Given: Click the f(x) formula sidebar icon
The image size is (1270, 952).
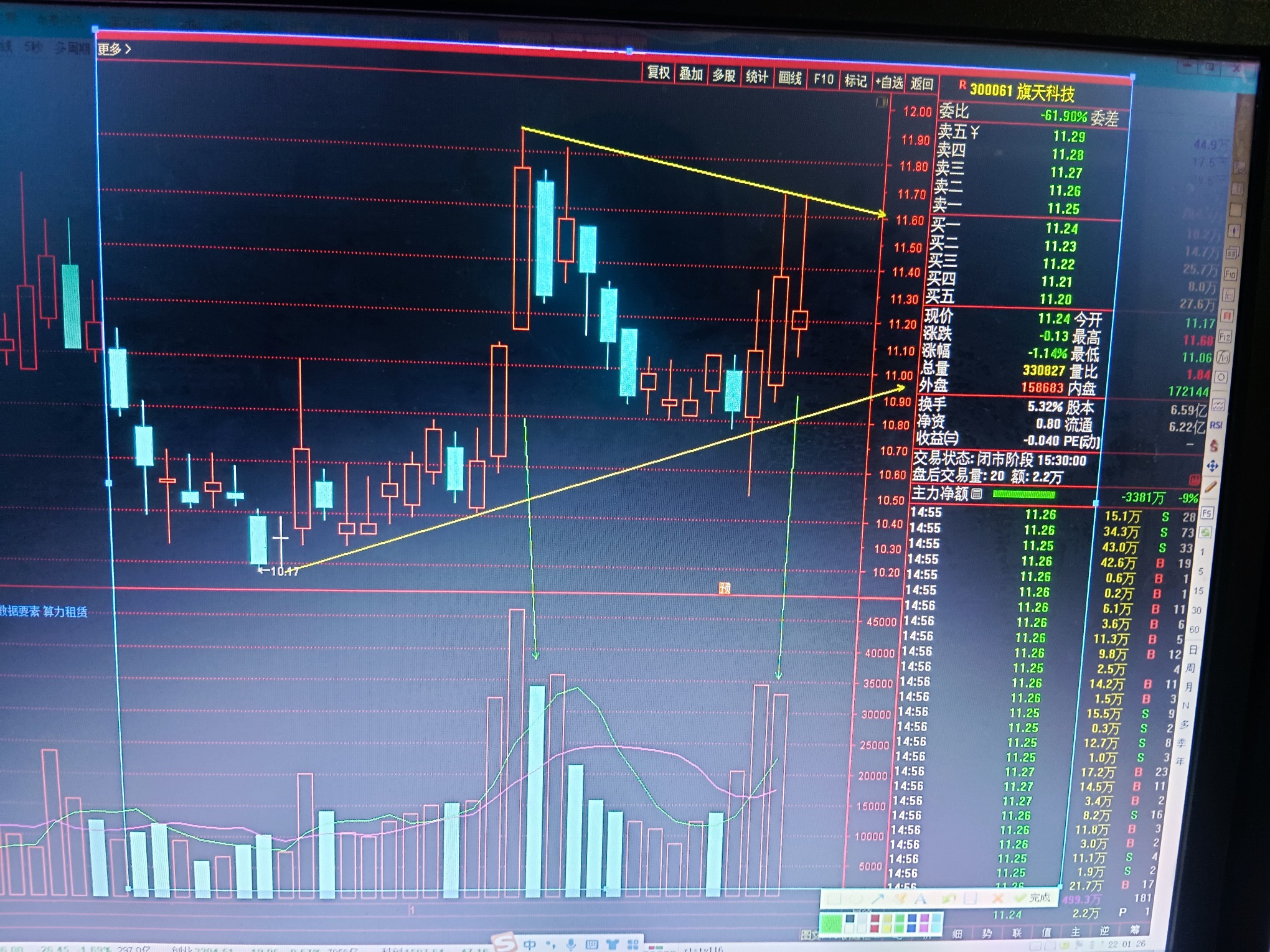Looking at the screenshot, I should 1222,357.
